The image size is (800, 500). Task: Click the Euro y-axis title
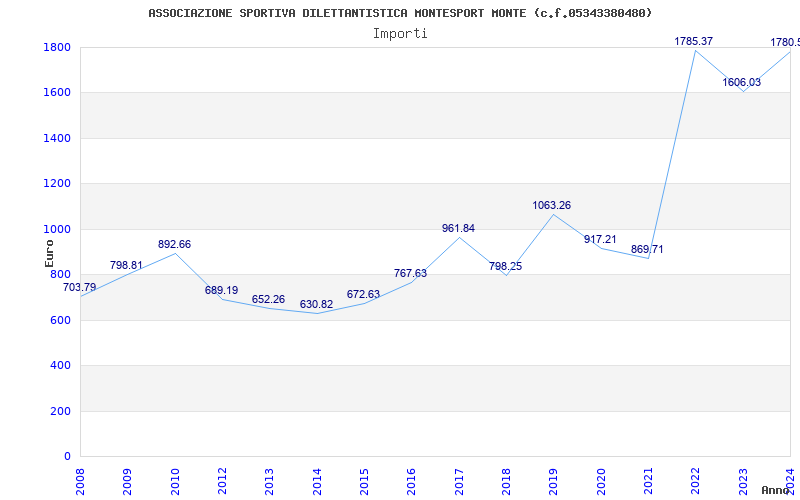tap(50, 252)
